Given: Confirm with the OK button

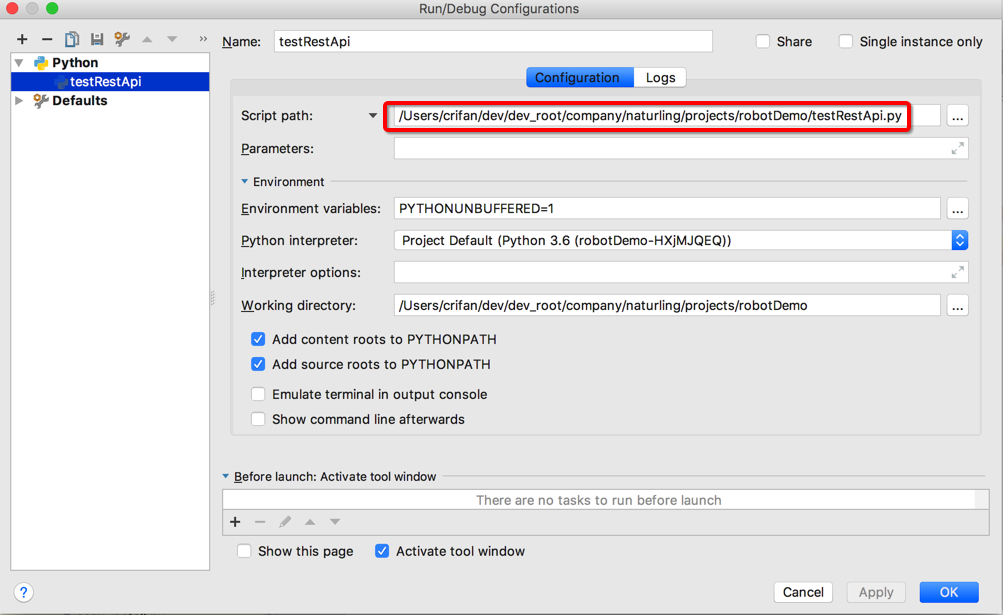Looking at the screenshot, I should [949, 593].
